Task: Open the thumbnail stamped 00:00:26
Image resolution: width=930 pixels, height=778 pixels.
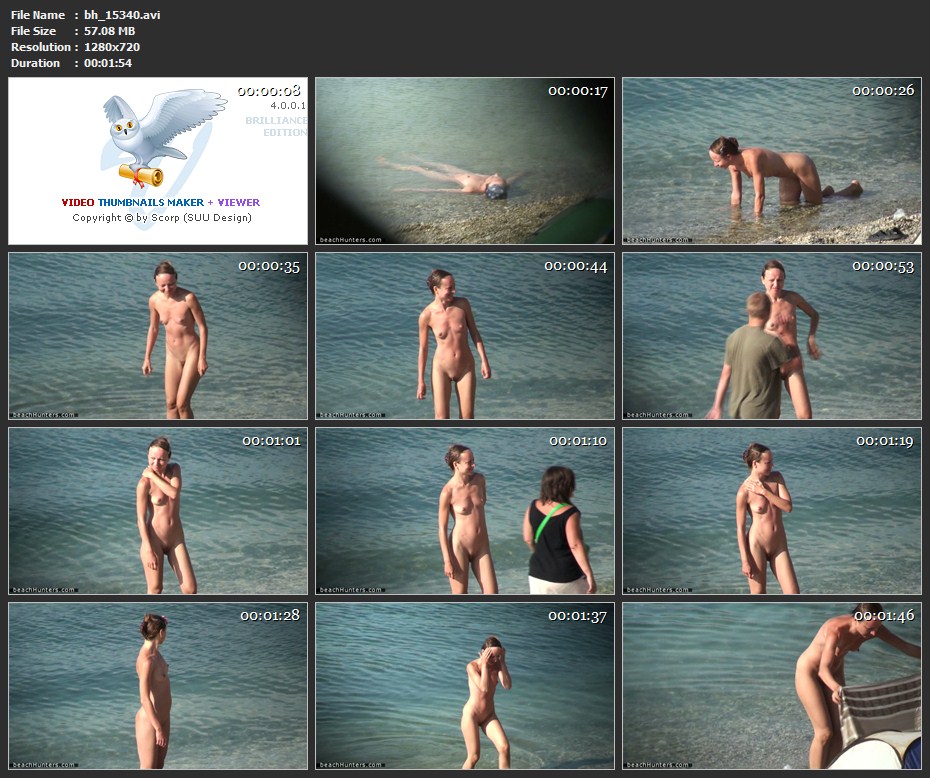Action: point(771,161)
